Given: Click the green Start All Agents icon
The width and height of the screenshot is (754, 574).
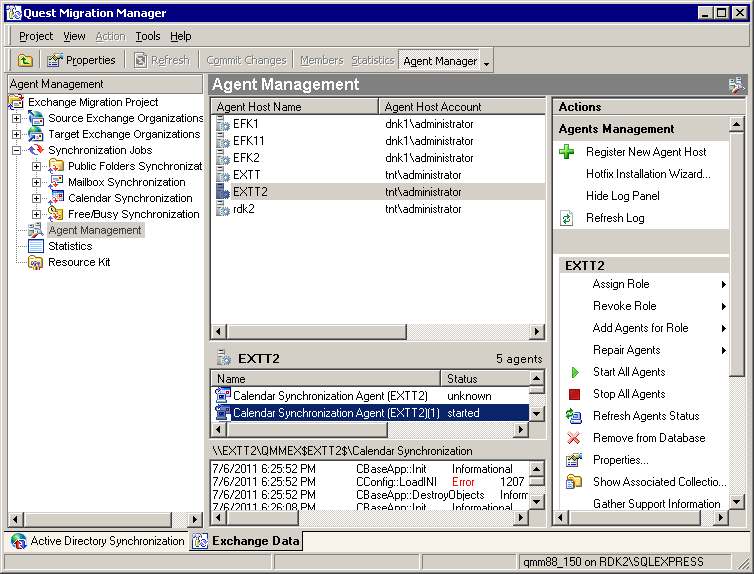Looking at the screenshot, I should coord(574,372).
